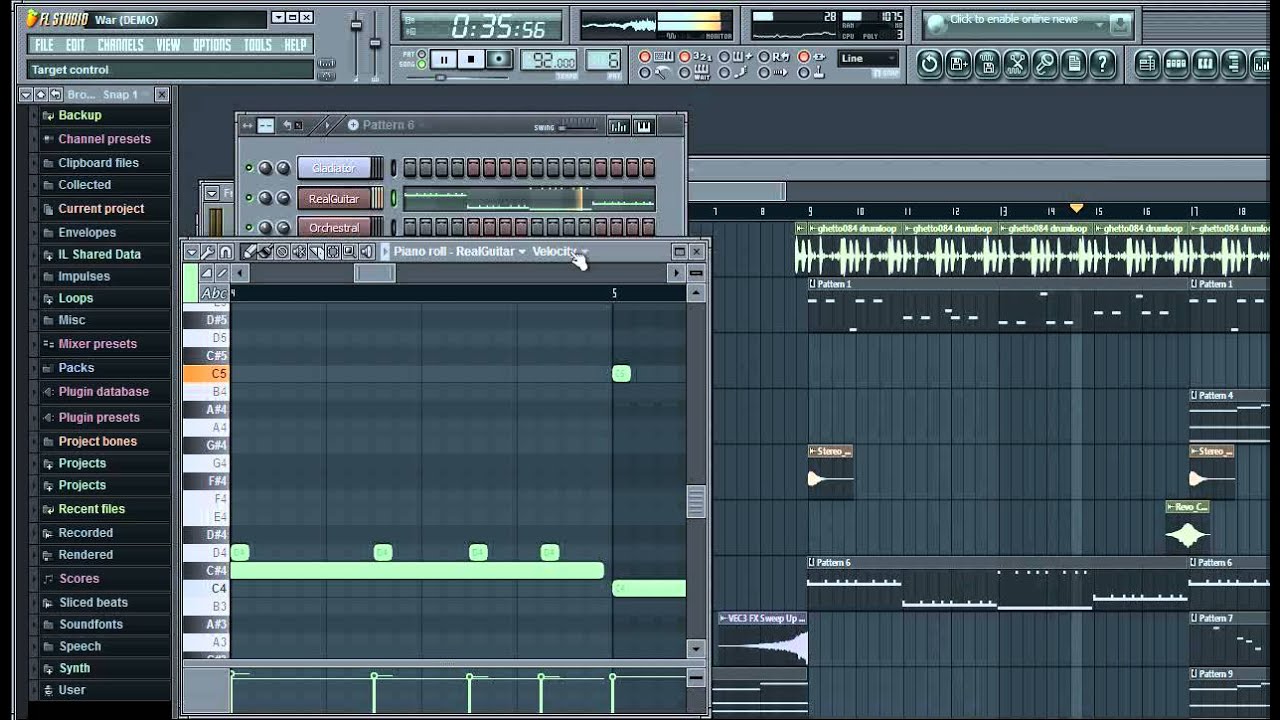The image size is (1280, 720).
Task: Switch to Song mode radio button
Action: (421, 64)
